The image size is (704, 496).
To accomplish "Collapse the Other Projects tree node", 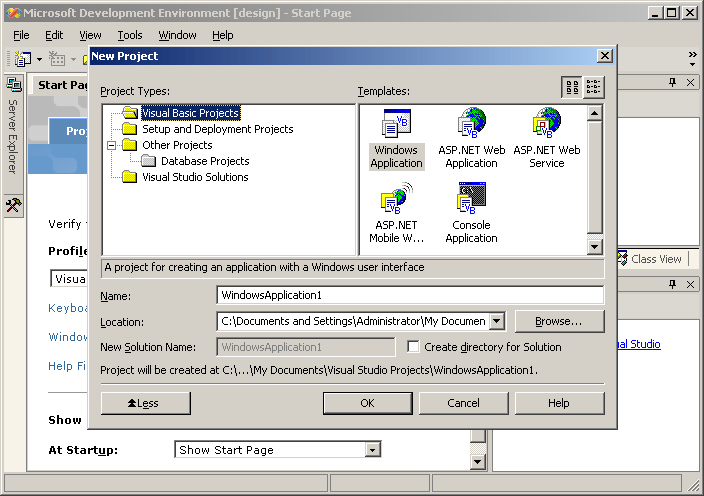I will coord(111,145).
